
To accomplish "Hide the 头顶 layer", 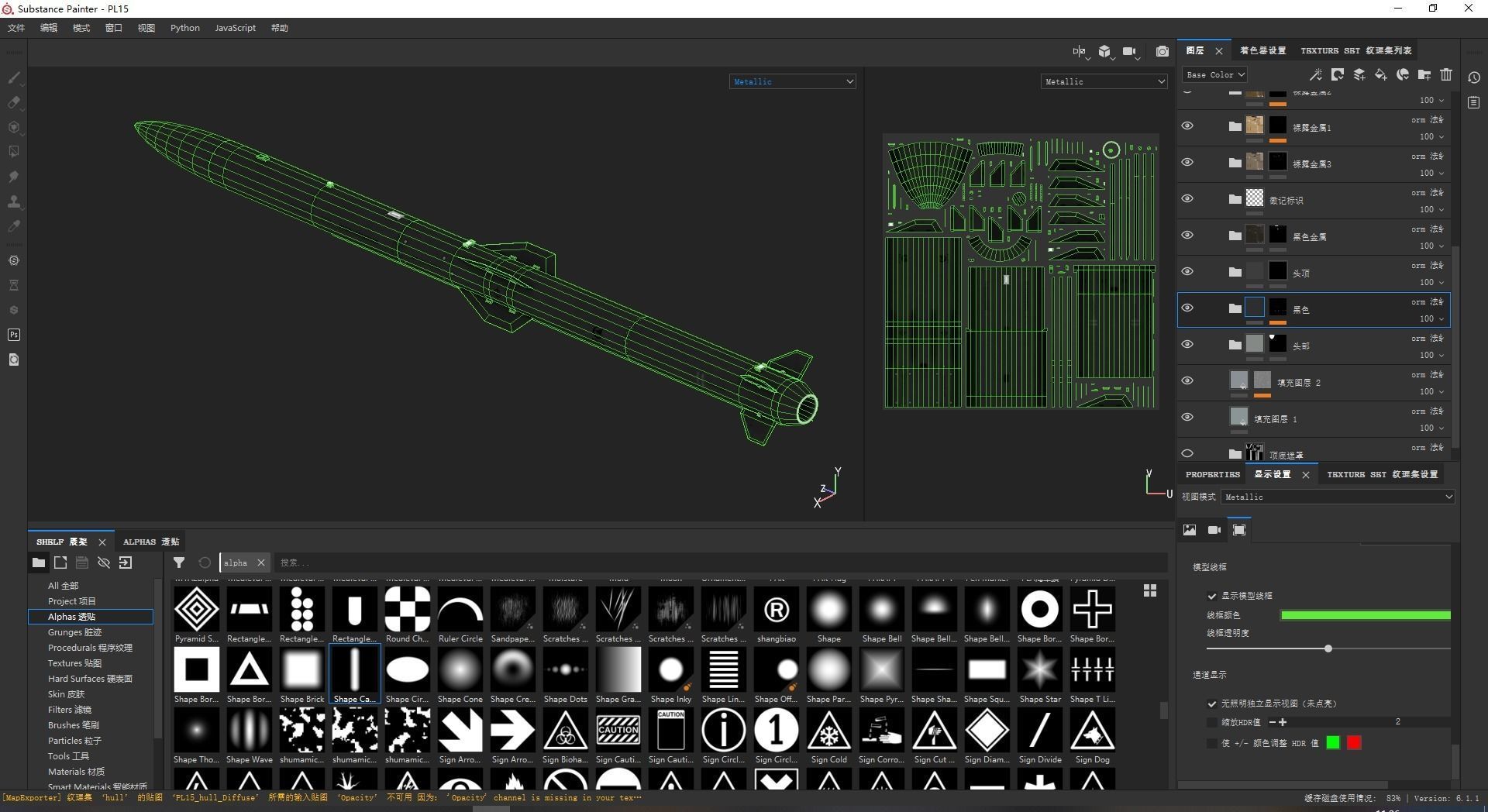I will pyautogui.click(x=1187, y=272).
